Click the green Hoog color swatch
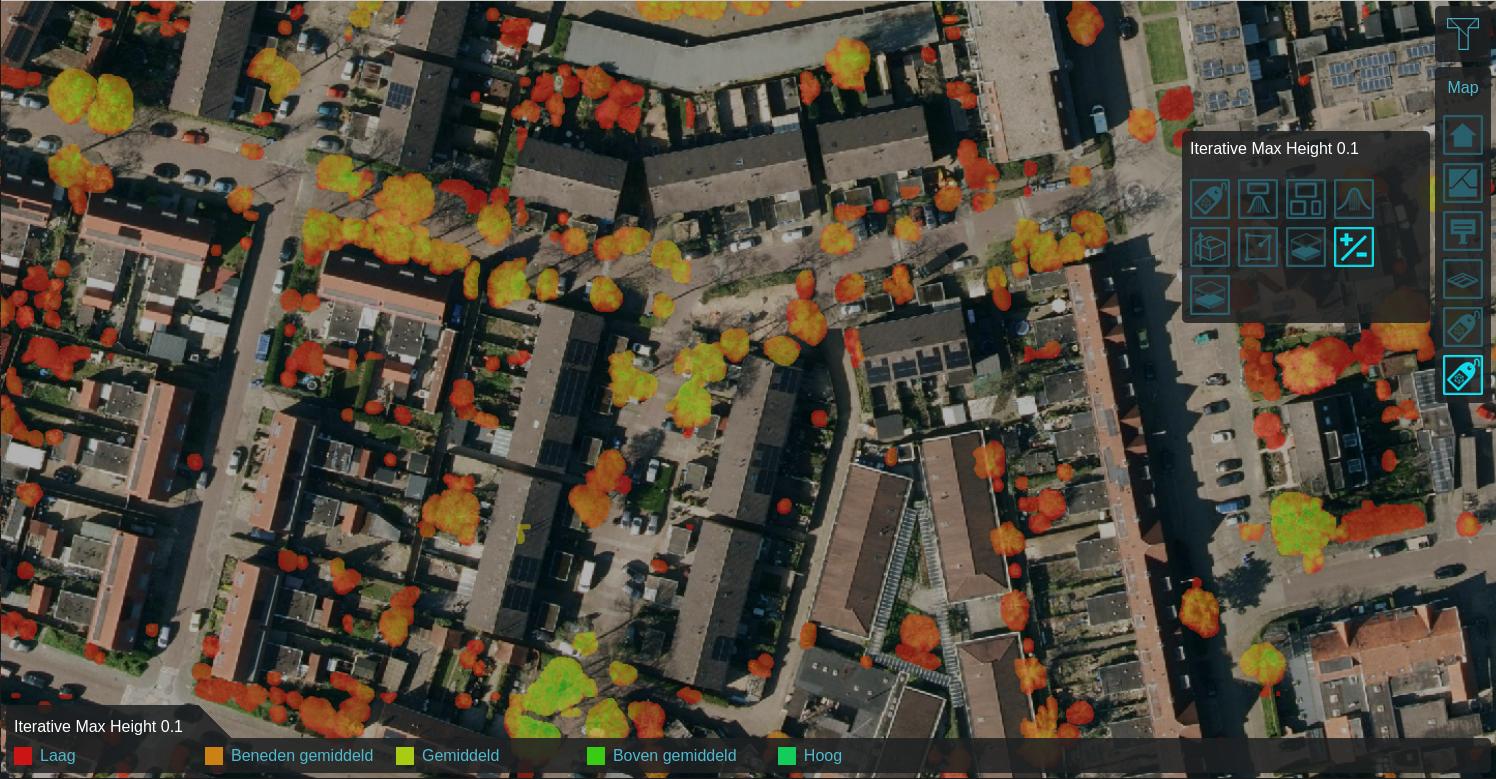The width and height of the screenshot is (1496, 779). (x=787, y=756)
